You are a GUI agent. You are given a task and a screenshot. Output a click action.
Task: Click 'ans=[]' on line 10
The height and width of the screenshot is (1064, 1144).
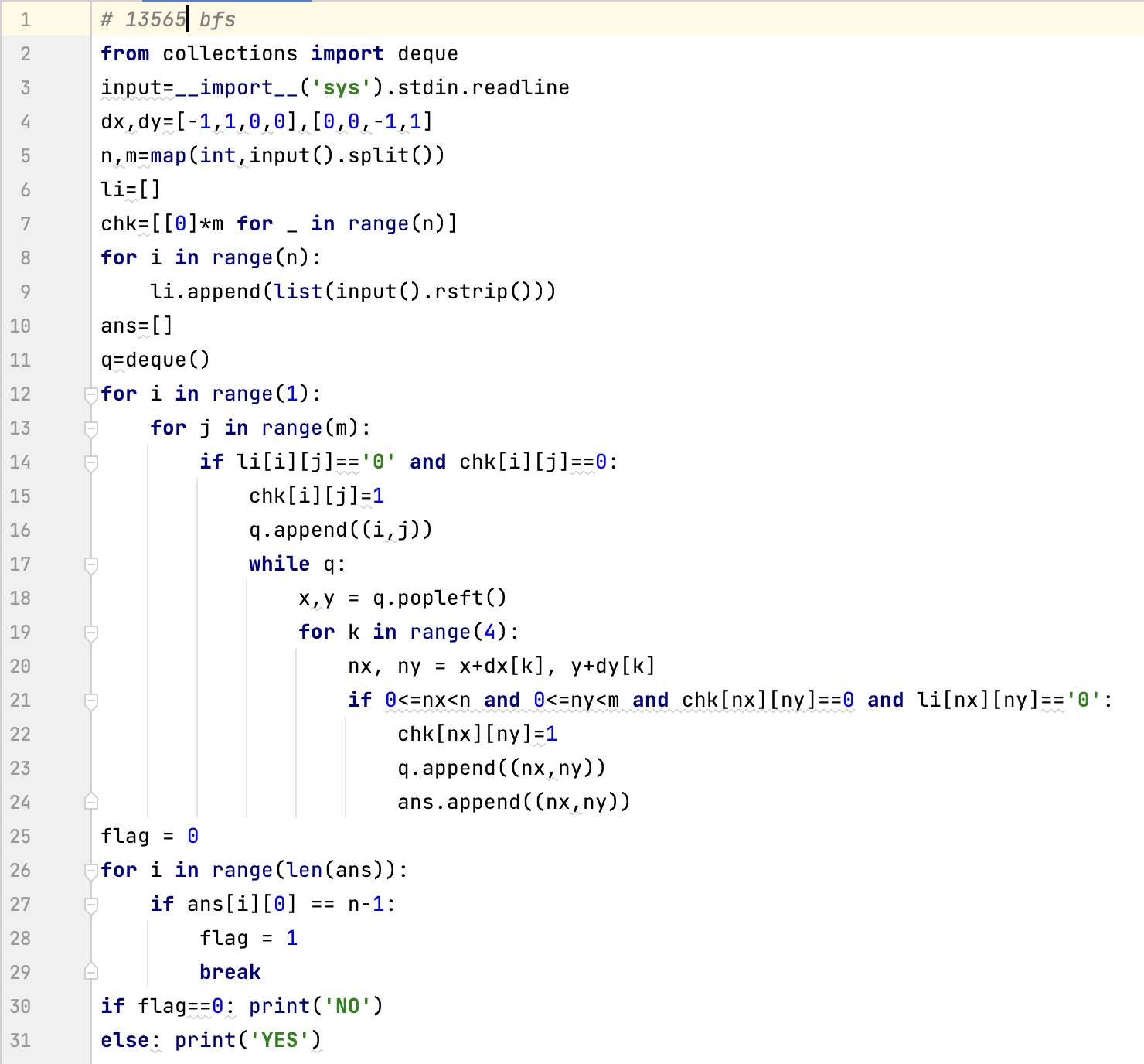137,326
